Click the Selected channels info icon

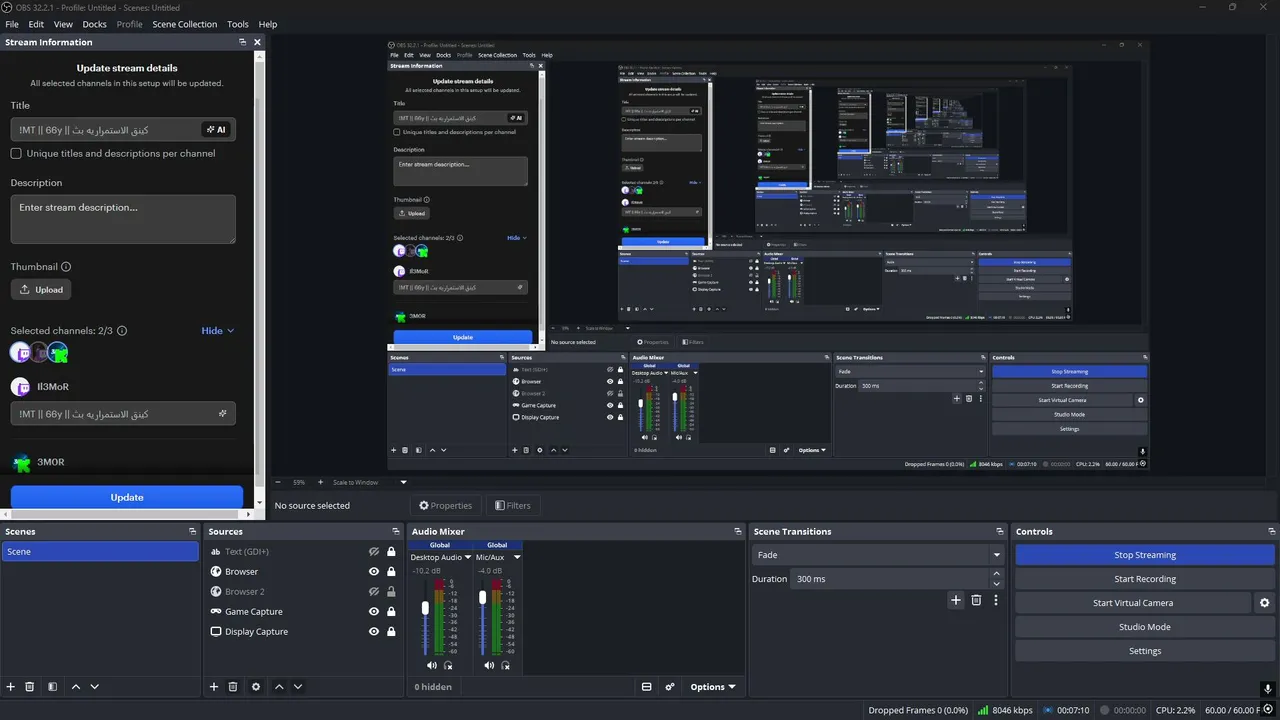pyautogui.click(x=122, y=331)
